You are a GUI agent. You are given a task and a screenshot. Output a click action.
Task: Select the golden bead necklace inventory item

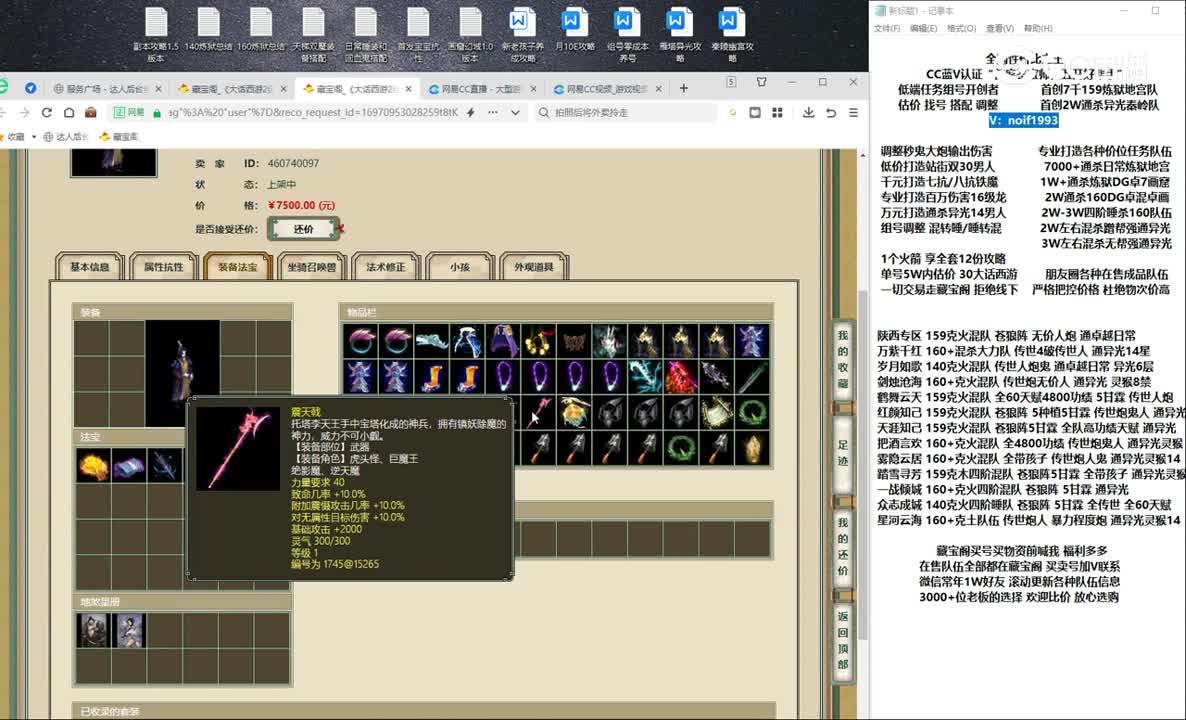539,341
